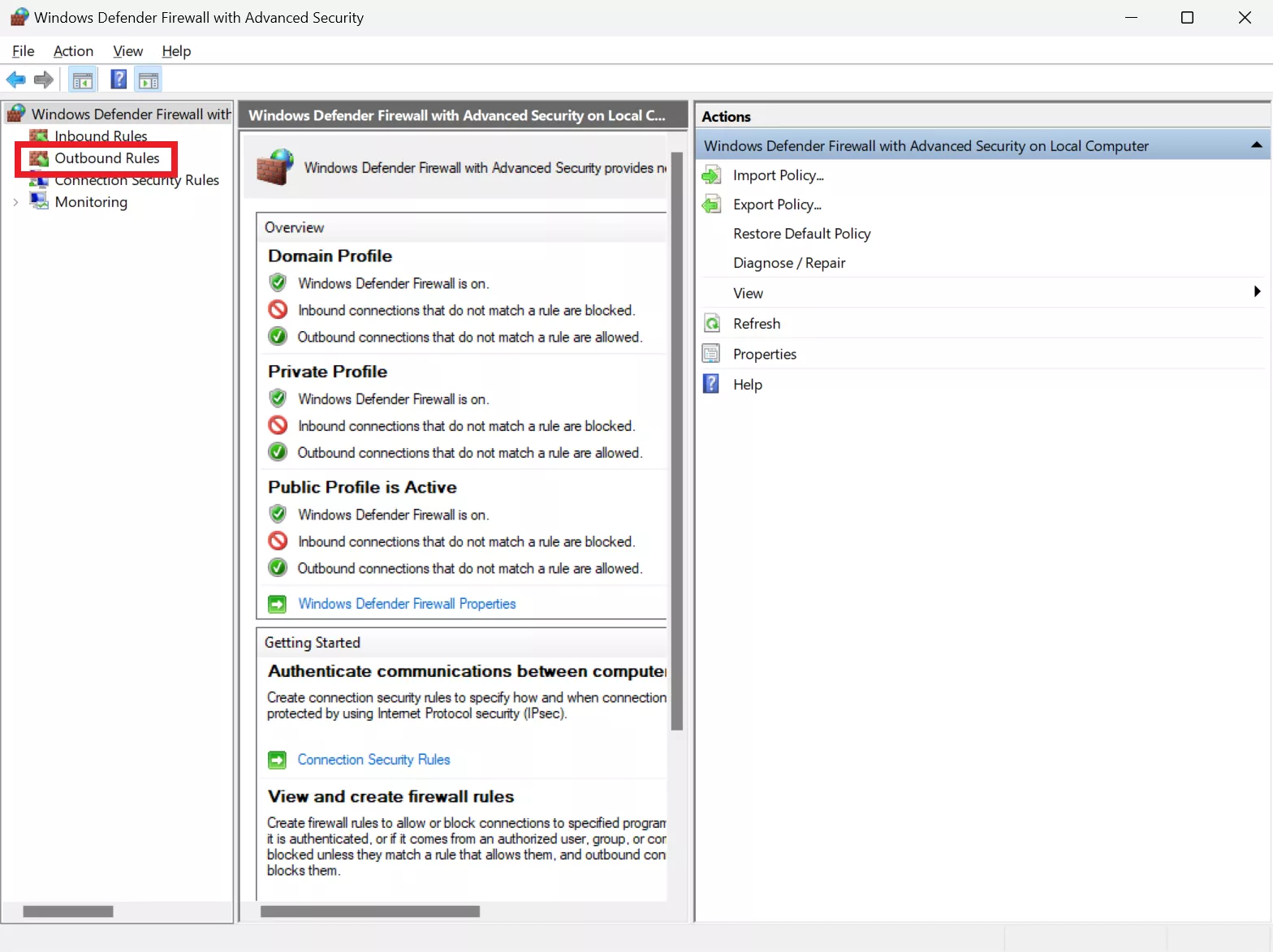Click the Refresh icon in Actions
The height and width of the screenshot is (952, 1273).
(x=711, y=324)
